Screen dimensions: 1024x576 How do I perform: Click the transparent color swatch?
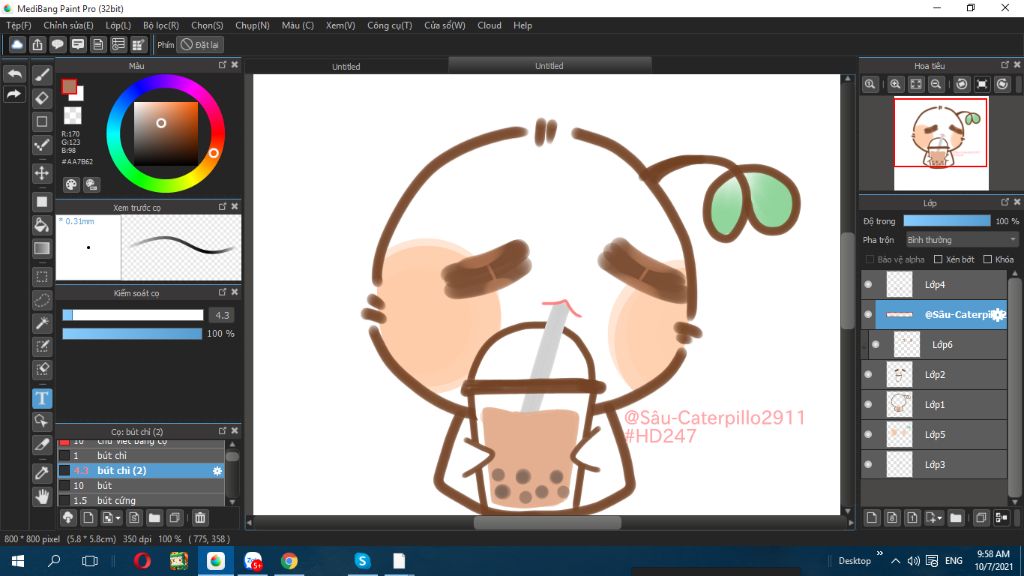click(72, 116)
